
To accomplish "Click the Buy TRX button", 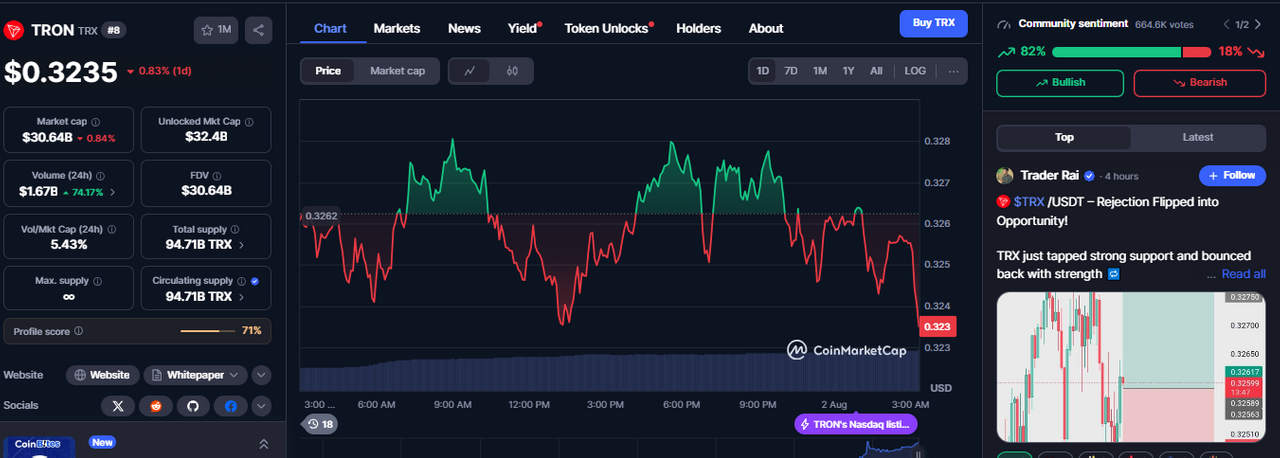I will pyautogui.click(x=934, y=23).
